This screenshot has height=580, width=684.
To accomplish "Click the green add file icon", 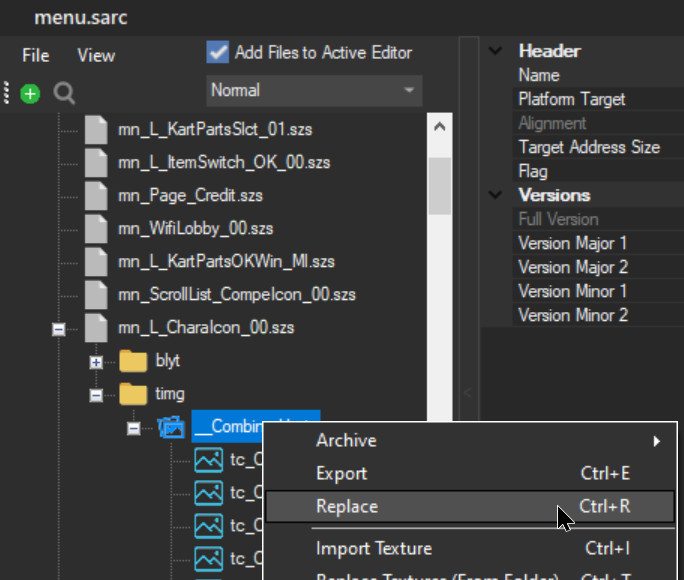I will tap(30, 94).
